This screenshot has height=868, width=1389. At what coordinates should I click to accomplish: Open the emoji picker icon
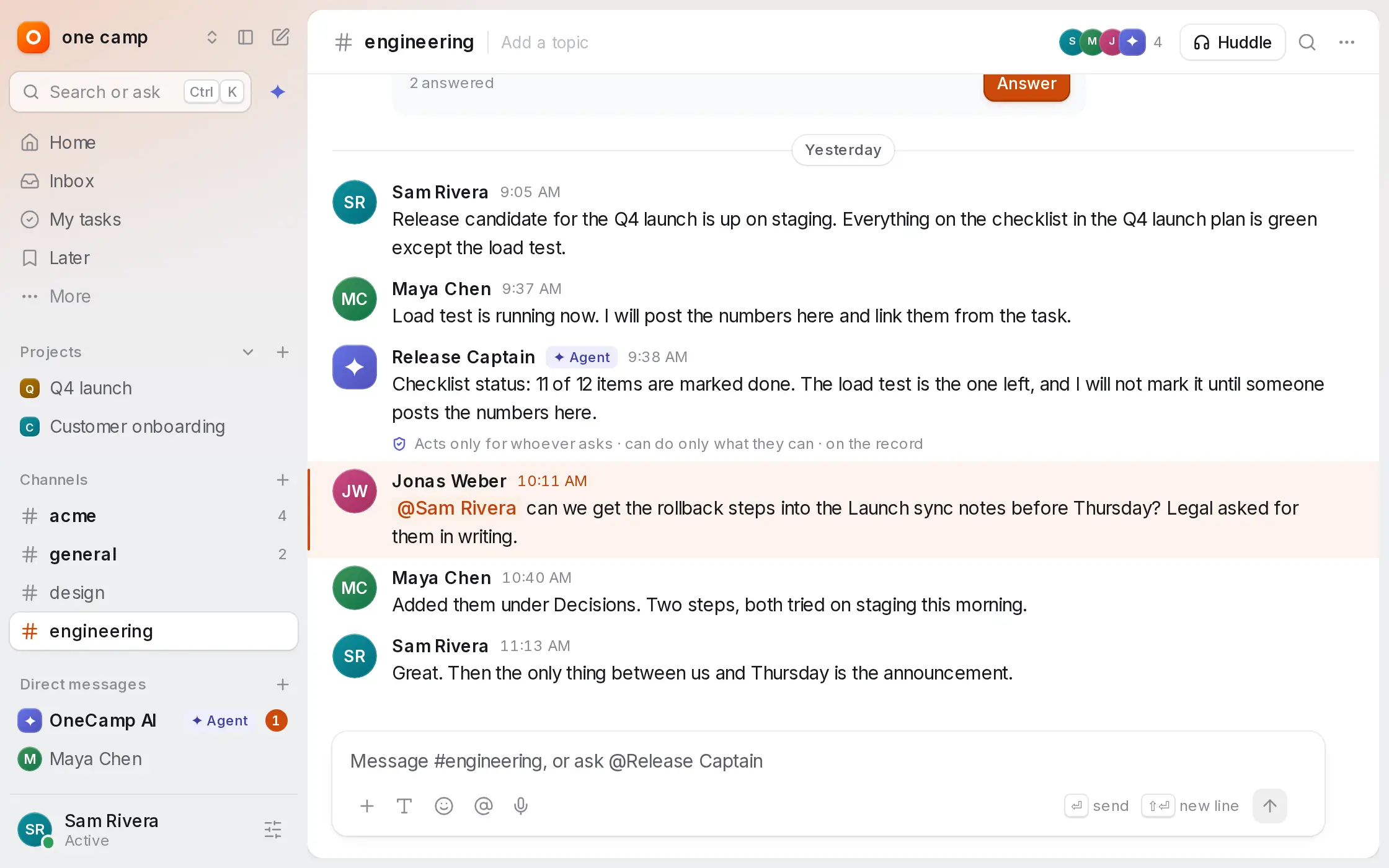(444, 806)
